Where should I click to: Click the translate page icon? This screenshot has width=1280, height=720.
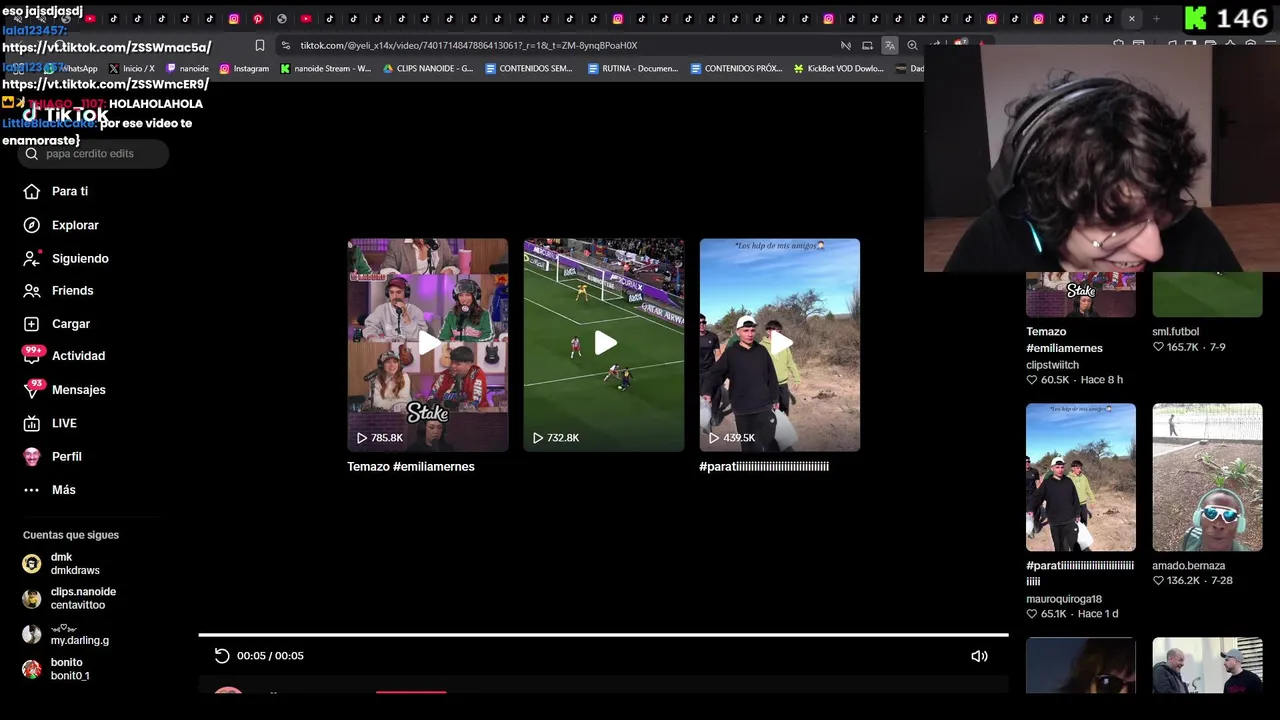click(x=889, y=45)
